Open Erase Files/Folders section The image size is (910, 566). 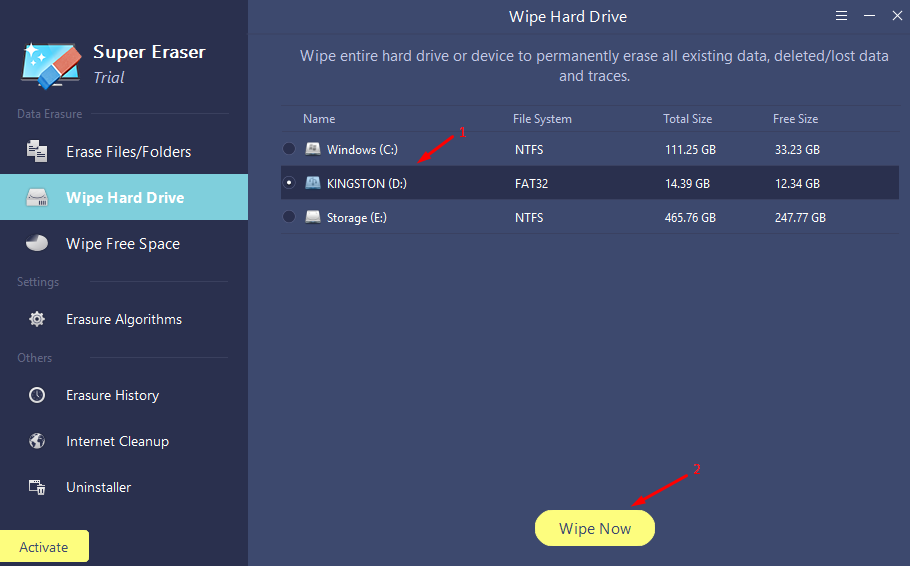pyautogui.click(x=124, y=152)
